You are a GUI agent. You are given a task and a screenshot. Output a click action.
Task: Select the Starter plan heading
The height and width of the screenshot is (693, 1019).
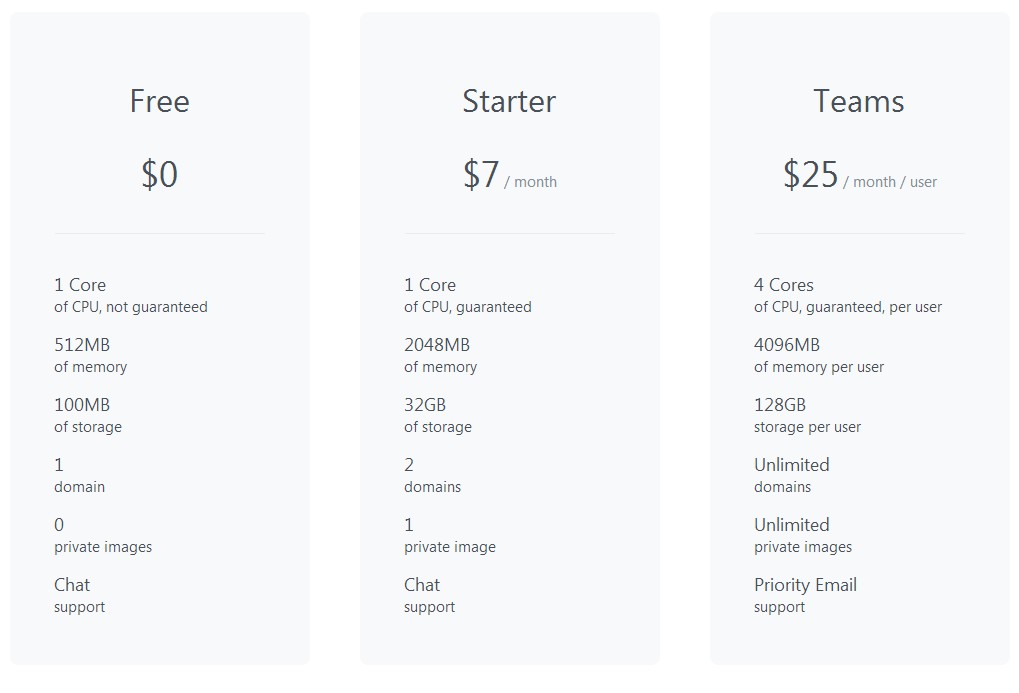[509, 101]
